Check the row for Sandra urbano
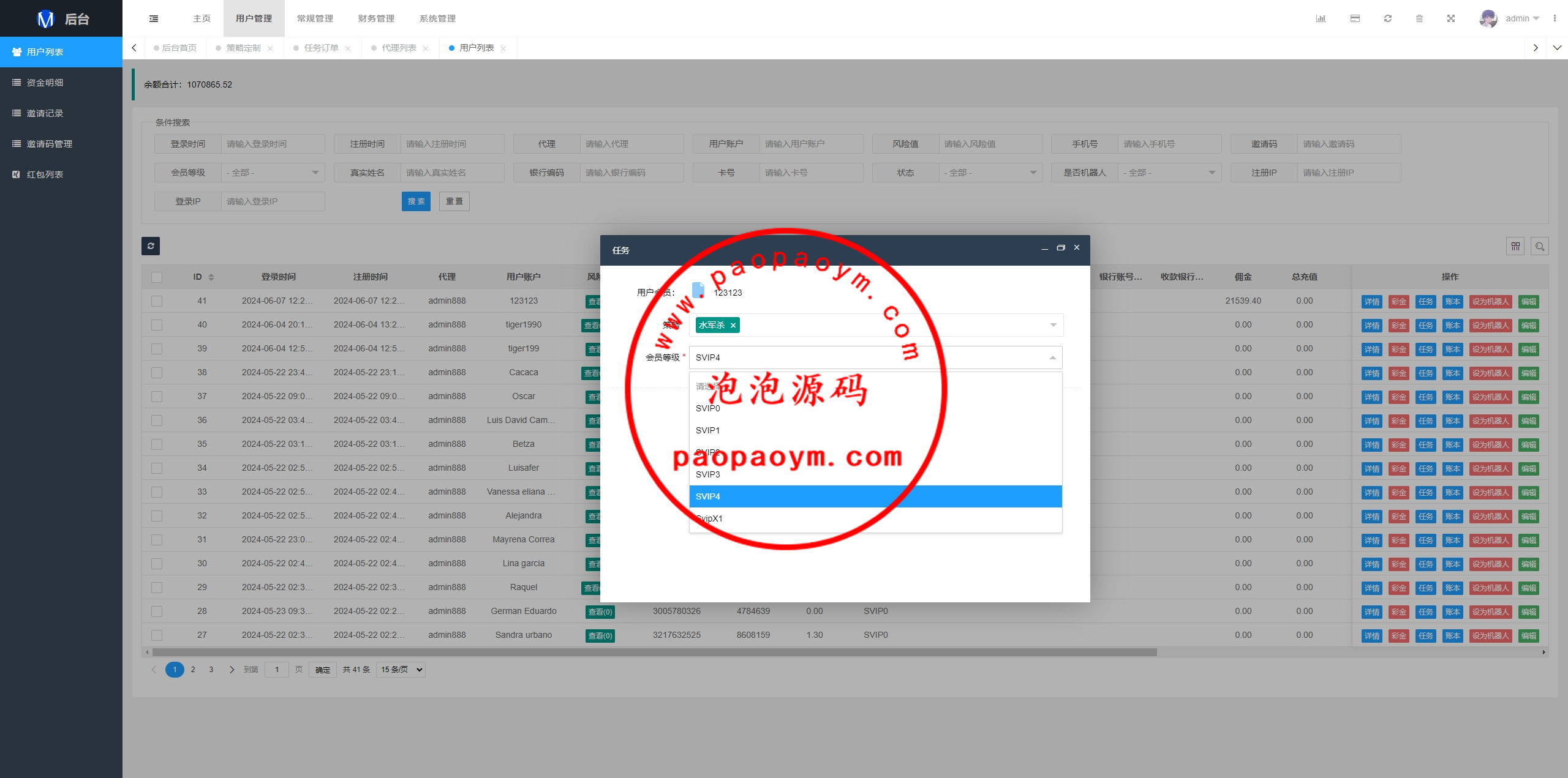 point(157,635)
